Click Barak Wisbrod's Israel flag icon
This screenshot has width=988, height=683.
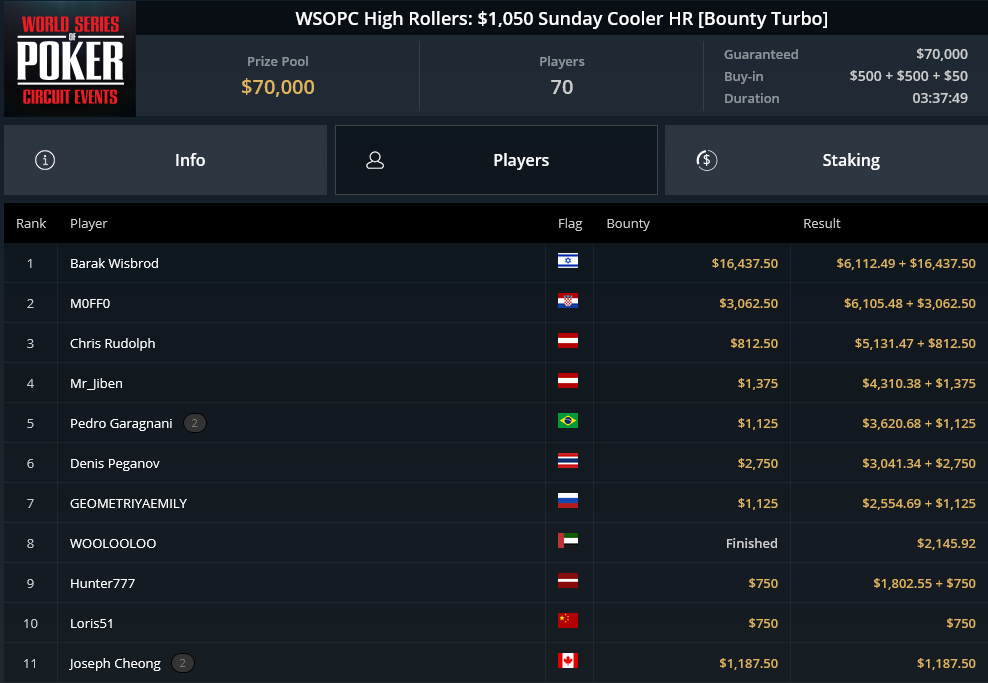(568, 261)
